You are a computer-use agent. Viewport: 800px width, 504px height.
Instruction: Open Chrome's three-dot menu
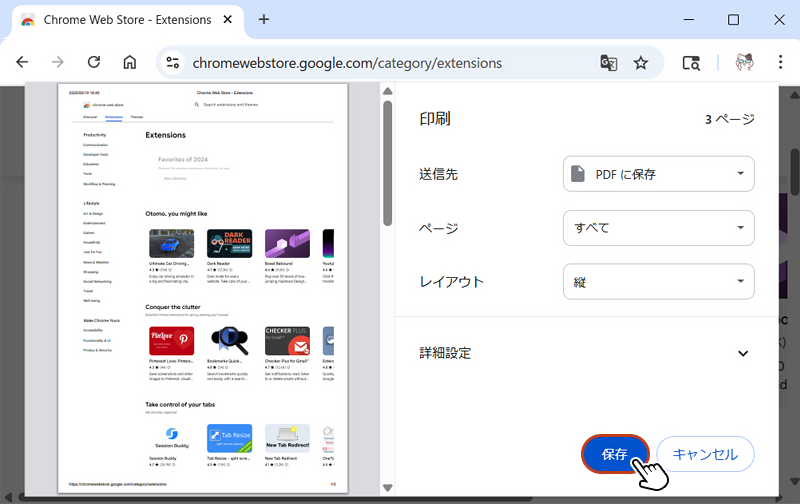(x=780, y=62)
